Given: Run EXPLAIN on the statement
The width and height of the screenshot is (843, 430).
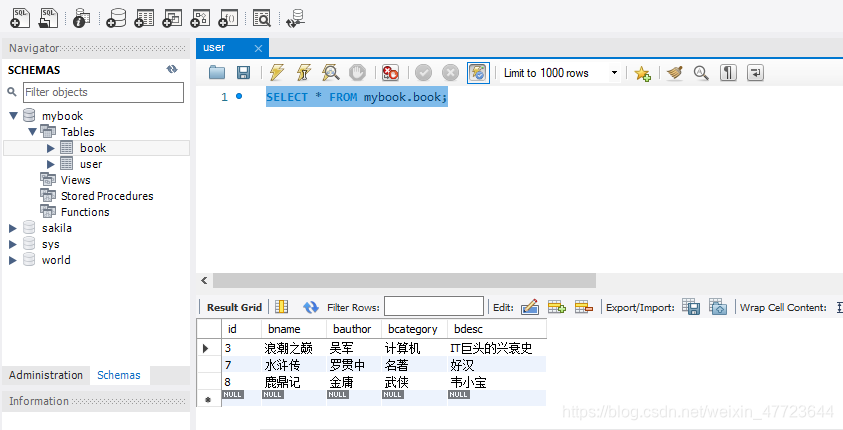Looking at the screenshot, I should click(x=331, y=73).
